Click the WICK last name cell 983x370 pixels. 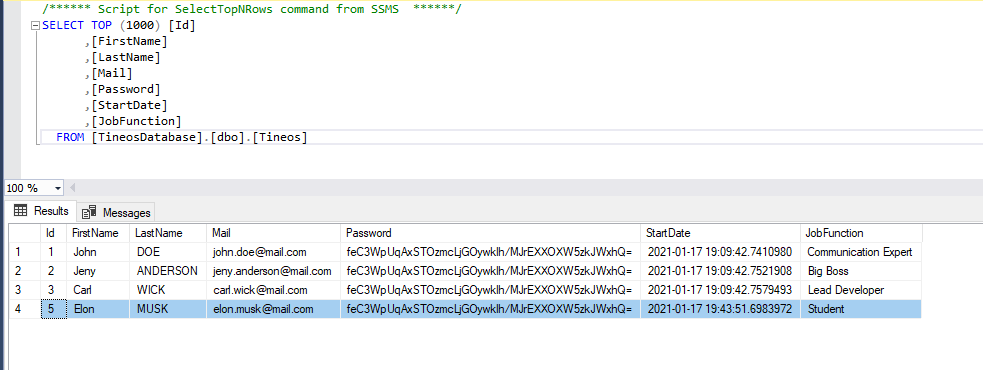[168, 290]
